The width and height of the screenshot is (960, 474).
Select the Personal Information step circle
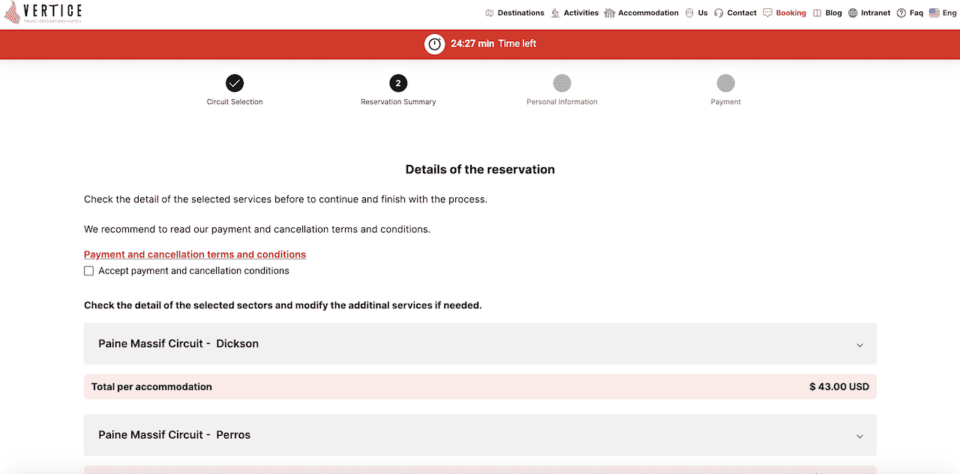[x=562, y=83]
